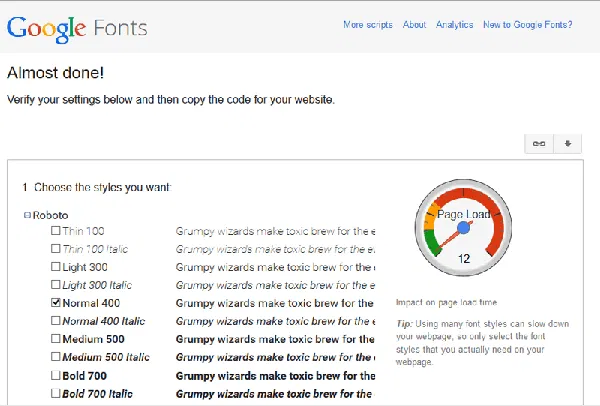The height and width of the screenshot is (406, 600).
Task: Enable the Thin 100 style checkbox
Action: (x=56, y=231)
